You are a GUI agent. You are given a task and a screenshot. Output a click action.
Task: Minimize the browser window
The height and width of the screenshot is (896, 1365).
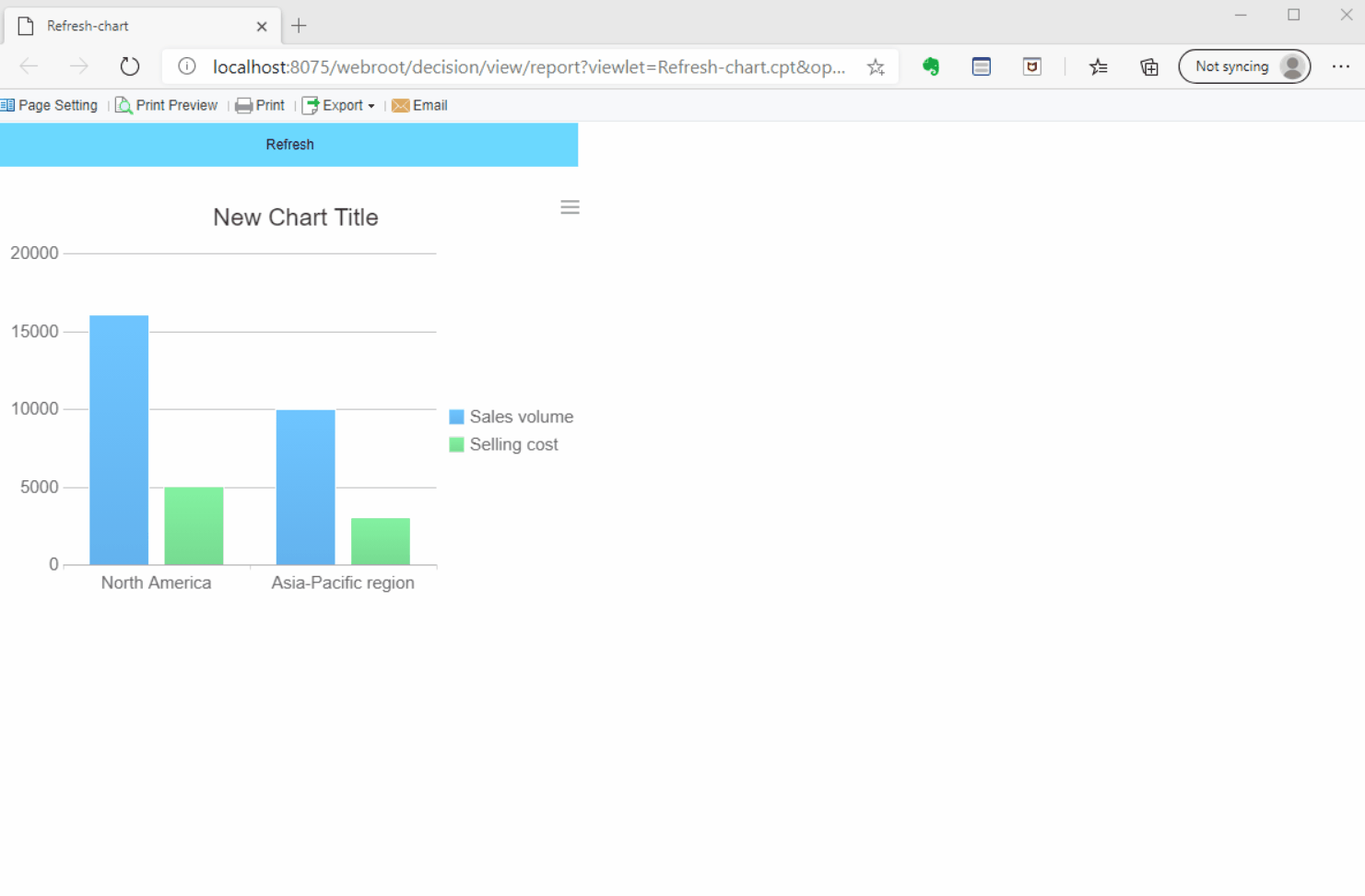click(x=1241, y=15)
